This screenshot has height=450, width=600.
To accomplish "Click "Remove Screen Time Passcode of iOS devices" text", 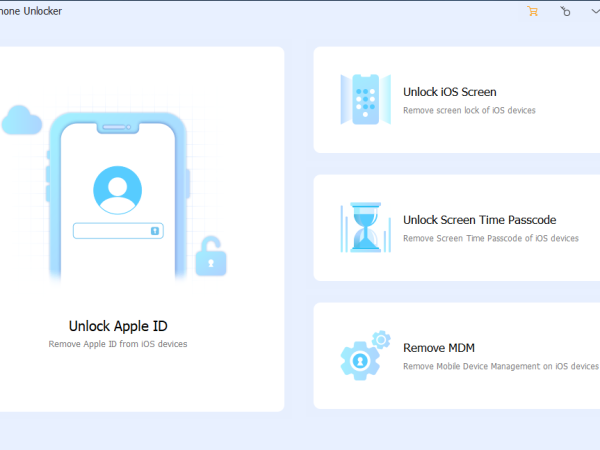I will tap(491, 238).
